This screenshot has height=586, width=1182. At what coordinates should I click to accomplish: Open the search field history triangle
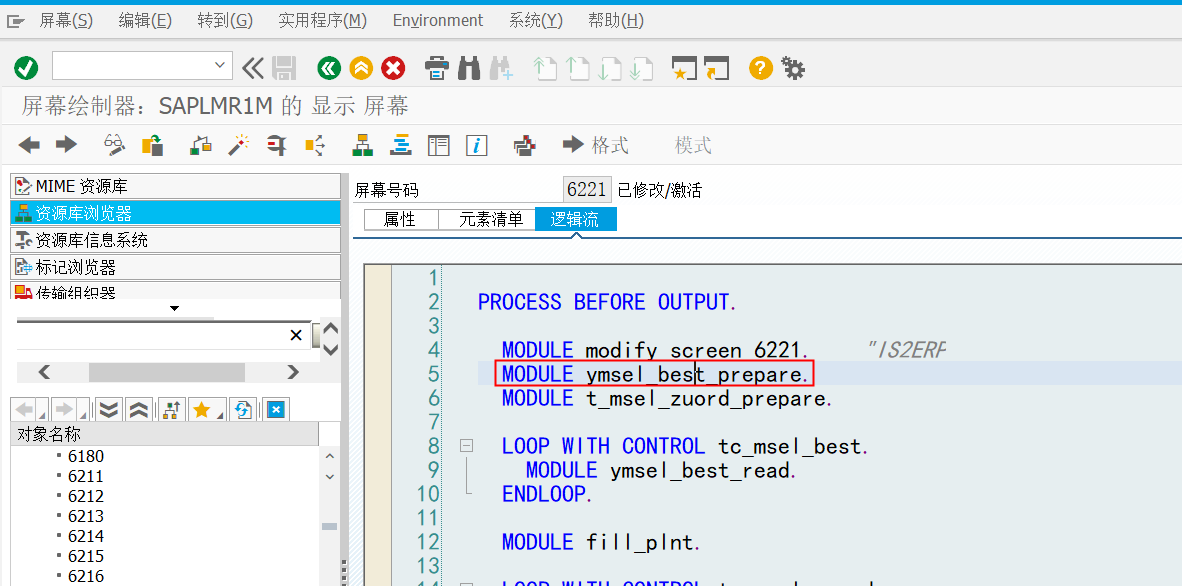174,308
